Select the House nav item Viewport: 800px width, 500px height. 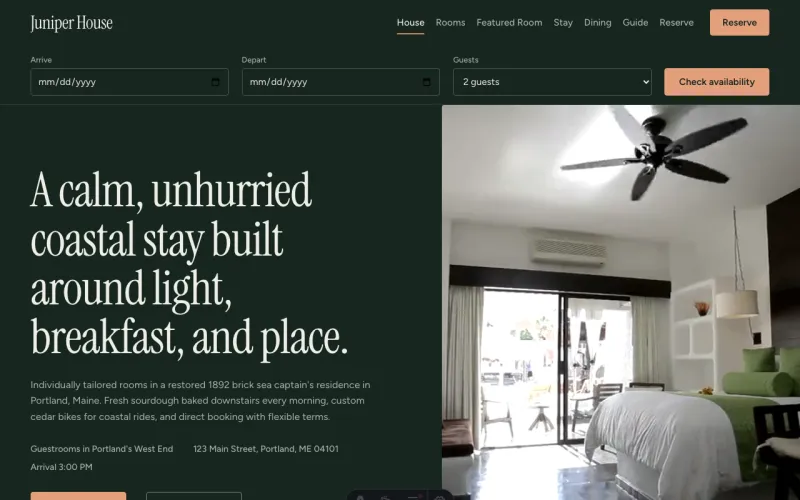point(411,22)
